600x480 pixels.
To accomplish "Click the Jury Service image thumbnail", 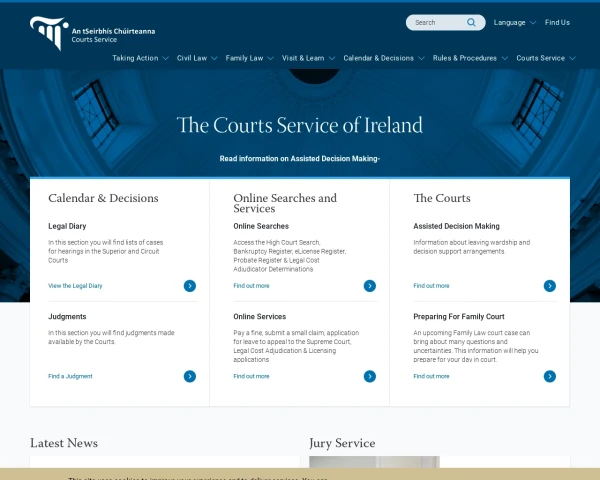I will (374, 462).
